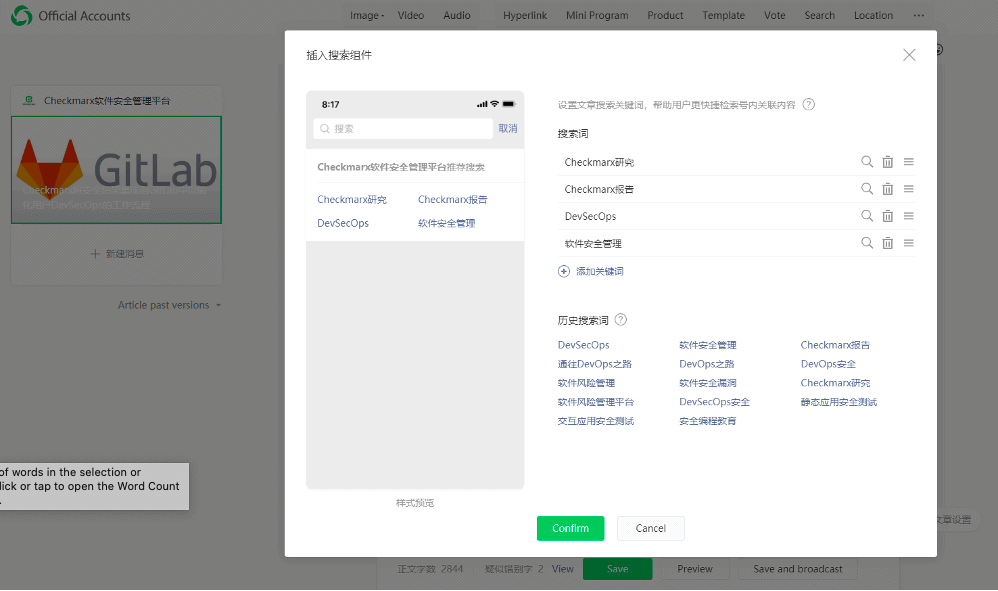Image resolution: width=998 pixels, height=591 pixels.
Task: Click DevSecOps in the phone preview
Action: 343,223
